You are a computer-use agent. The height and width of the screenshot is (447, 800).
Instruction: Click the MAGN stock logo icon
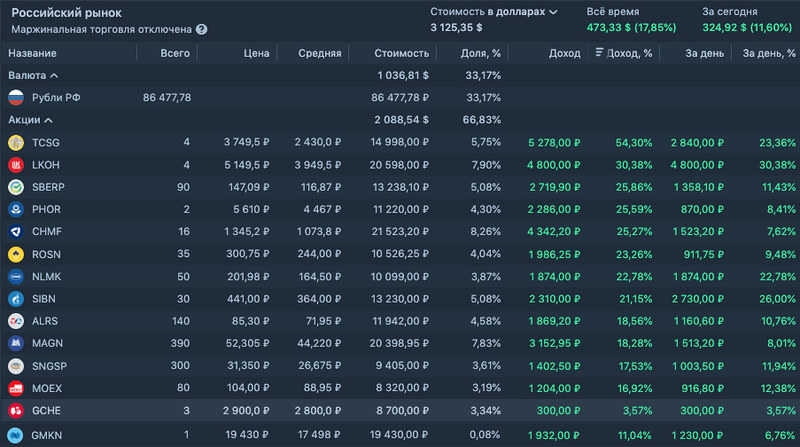click(x=16, y=343)
